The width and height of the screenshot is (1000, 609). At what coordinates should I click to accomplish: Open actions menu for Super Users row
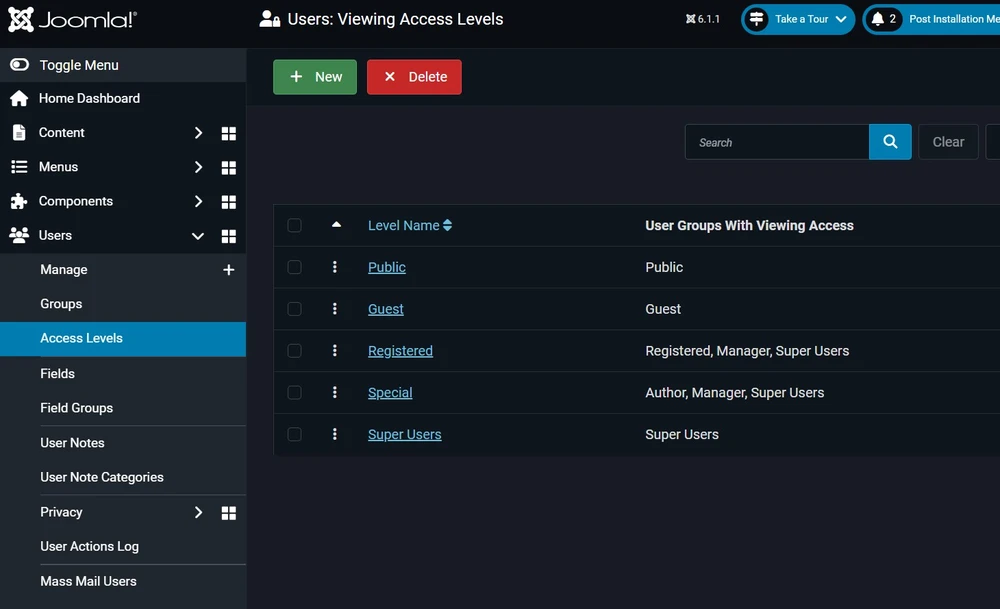pos(335,434)
